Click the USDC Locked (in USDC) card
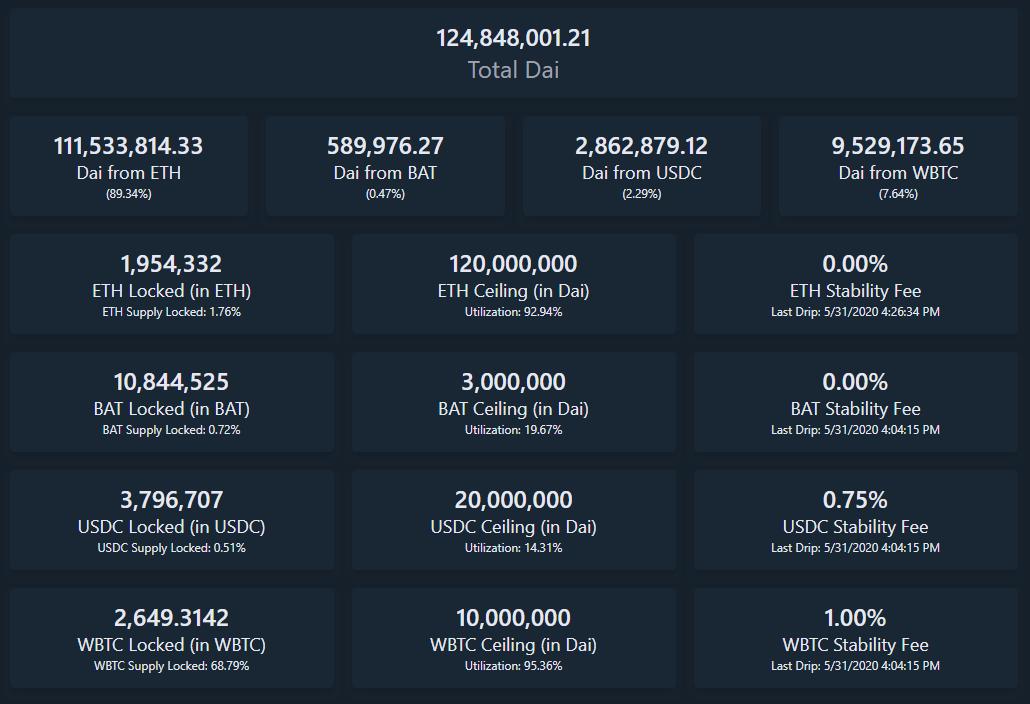This screenshot has height=704, width=1030. click(x=171, y=520)
